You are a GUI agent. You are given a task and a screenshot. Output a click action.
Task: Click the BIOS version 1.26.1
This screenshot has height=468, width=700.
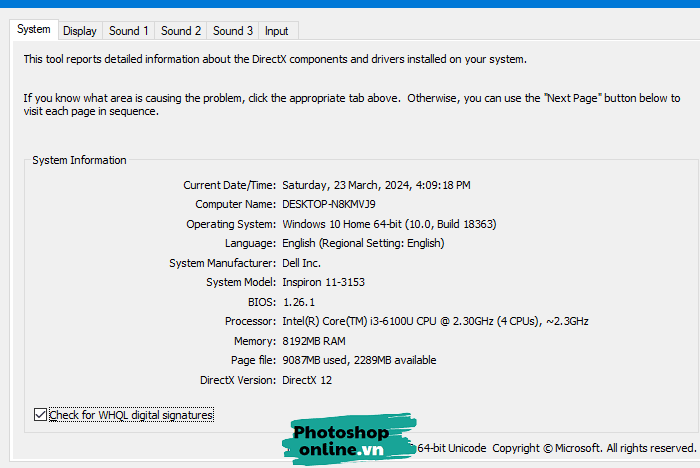tap(299, 302)
